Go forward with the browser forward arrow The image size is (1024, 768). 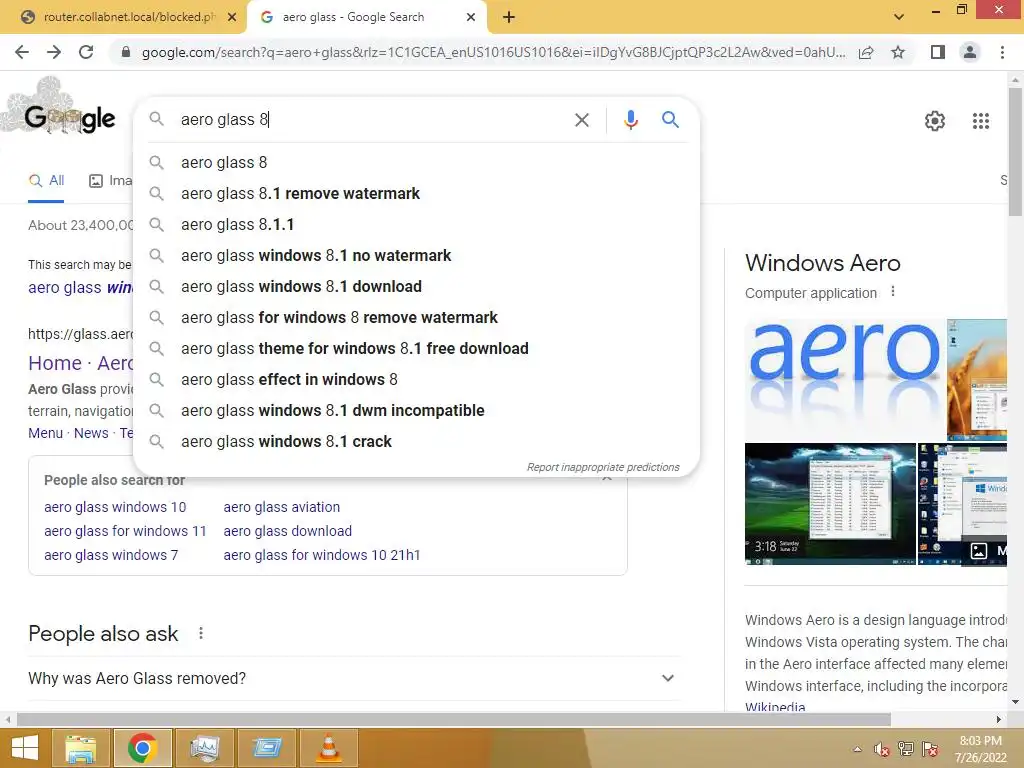(54, 52)
